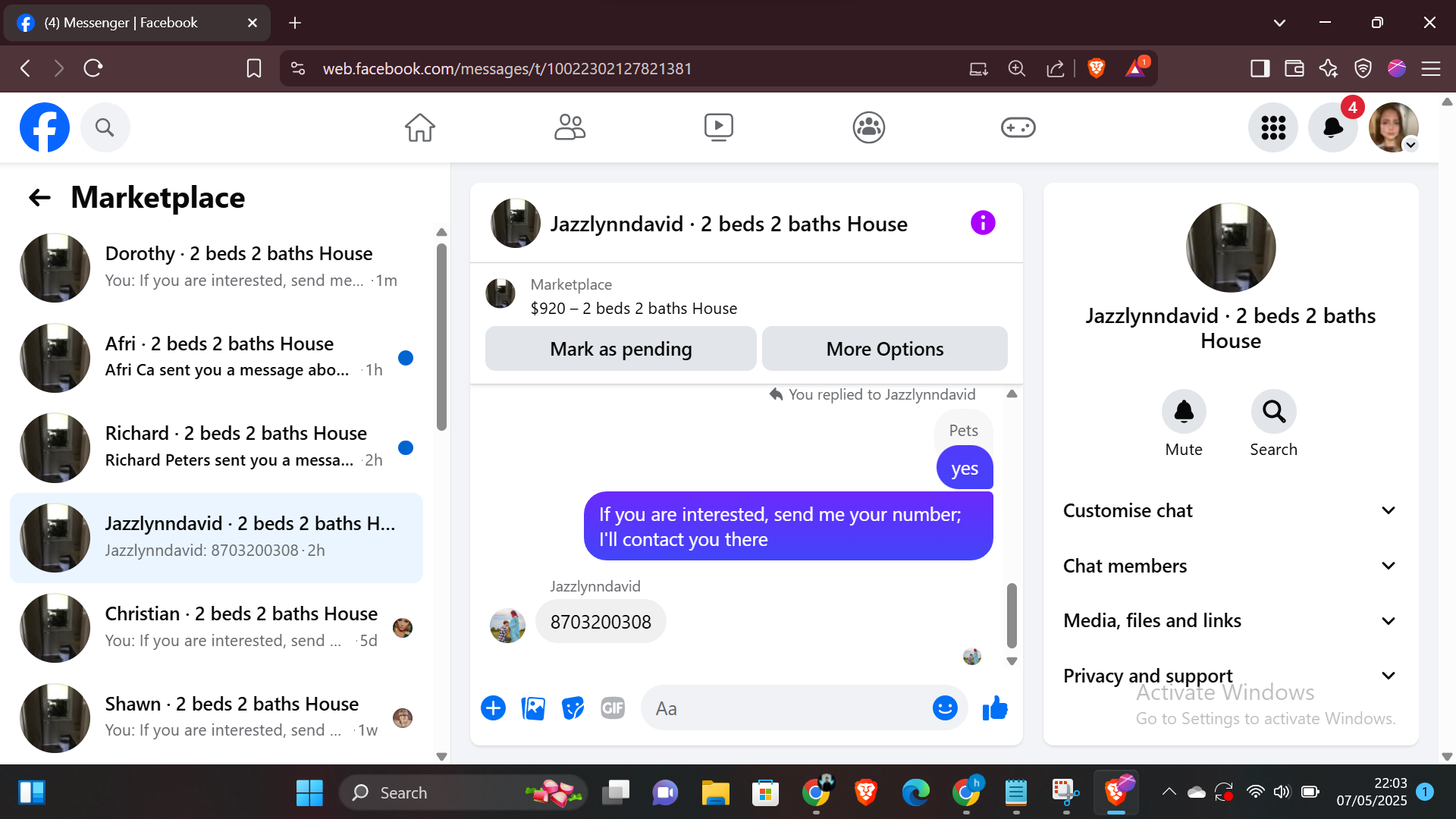This screenshot has width=1456, height=819.
Task: Attach a file with image icon
Action: pyautogui.click(x=533, y=708)
